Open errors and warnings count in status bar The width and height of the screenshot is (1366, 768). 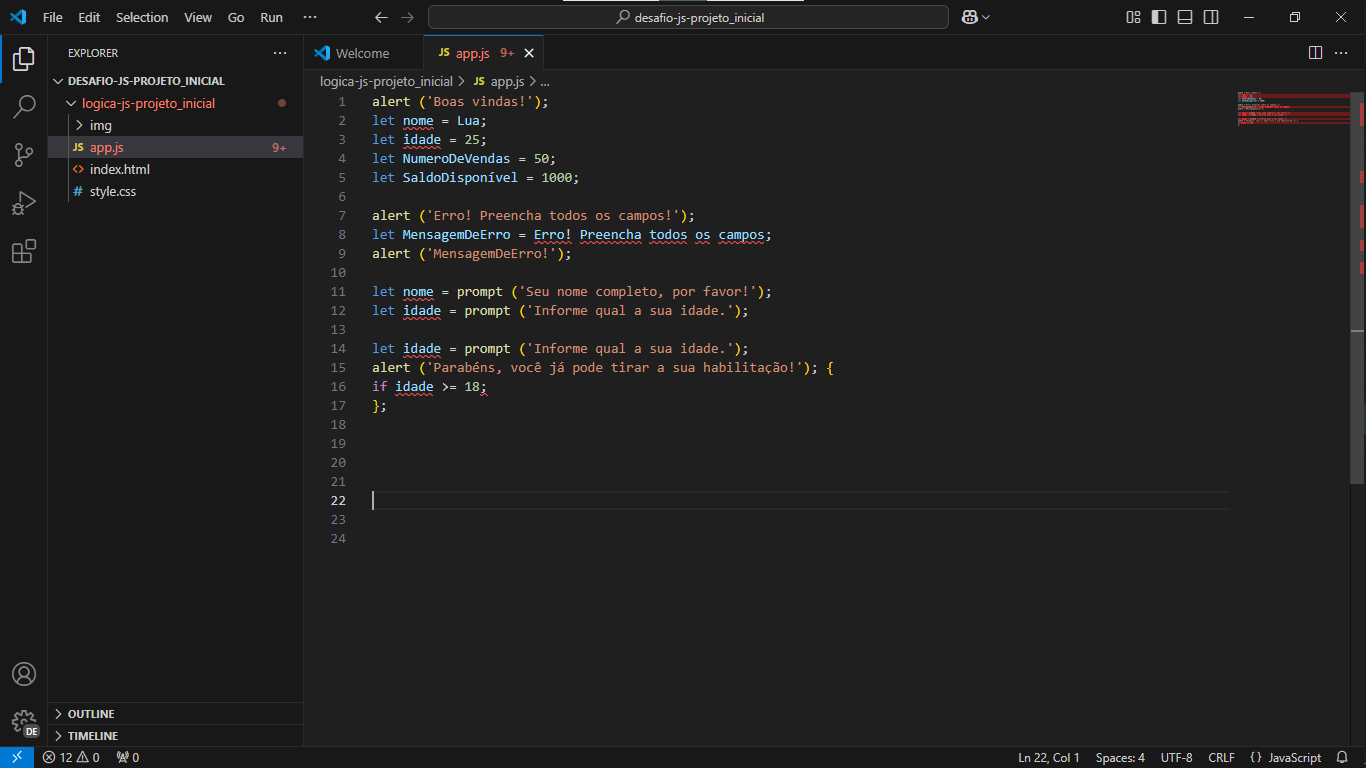pos(71,757)
